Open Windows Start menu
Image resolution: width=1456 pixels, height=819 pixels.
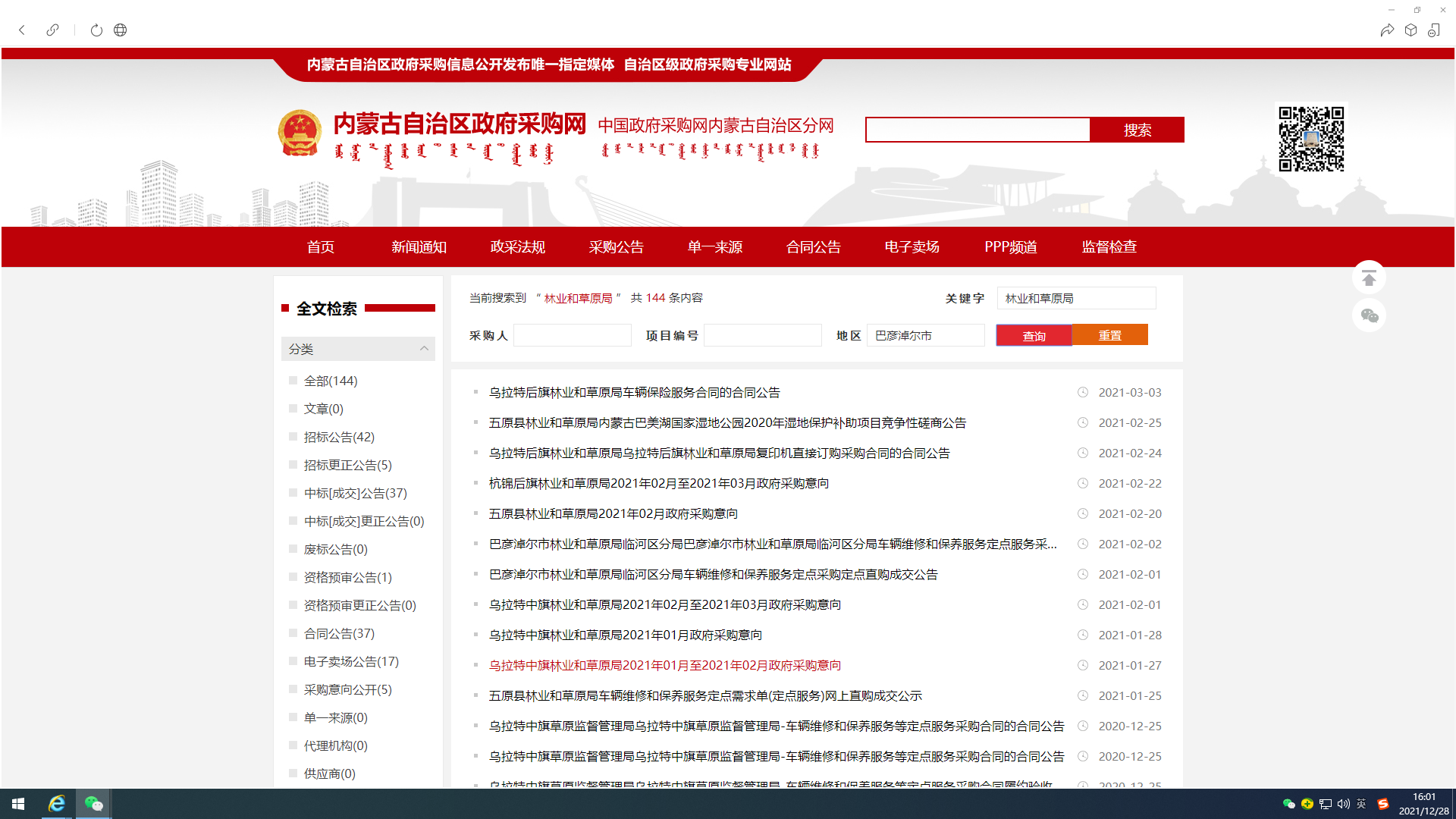click(x=18, y=804)
